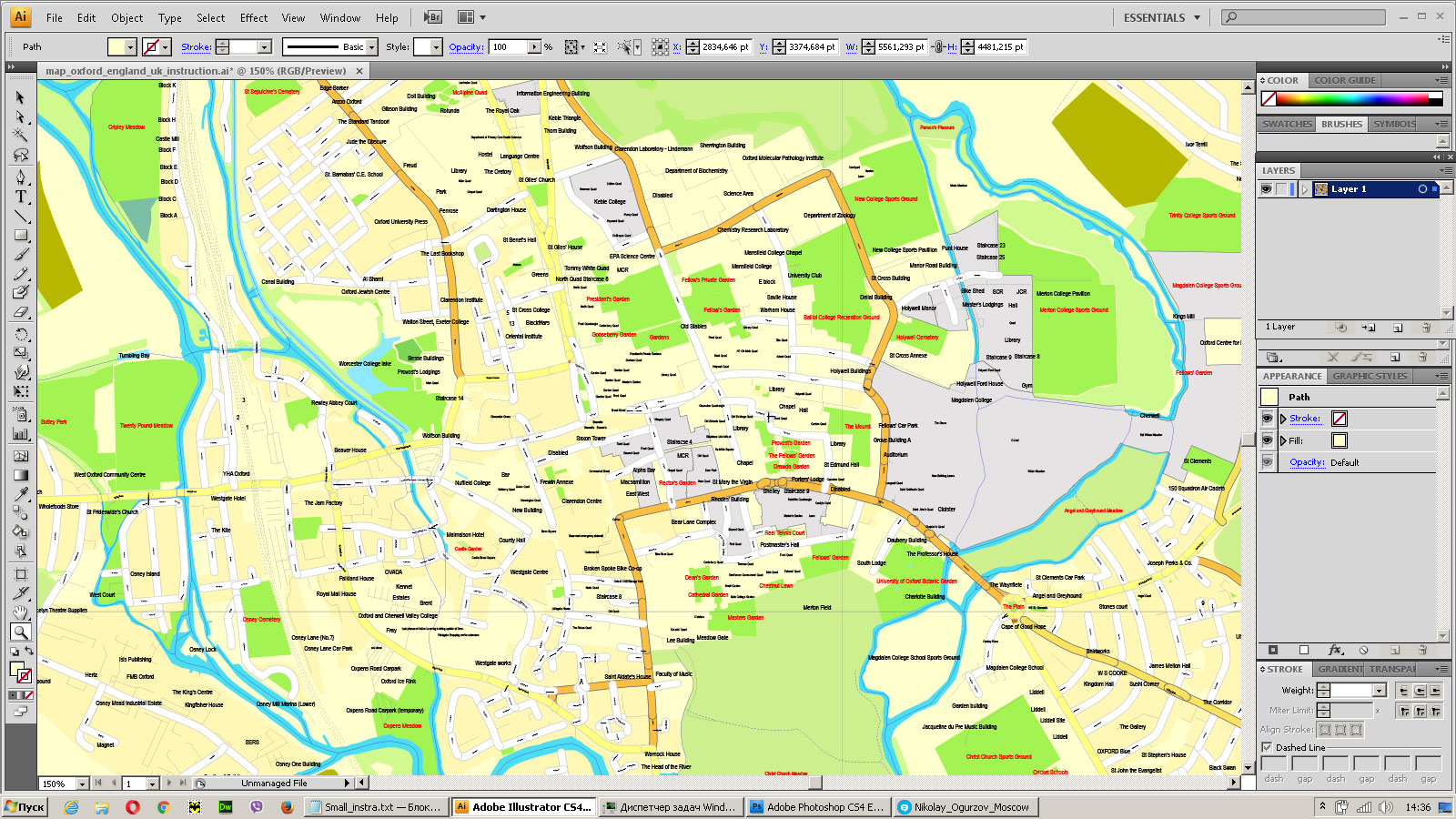Image resolution: width=1456 pixels, height=819 pixels.
Task: Set color mode to None in toolbox
Action: tap(29, 695)
